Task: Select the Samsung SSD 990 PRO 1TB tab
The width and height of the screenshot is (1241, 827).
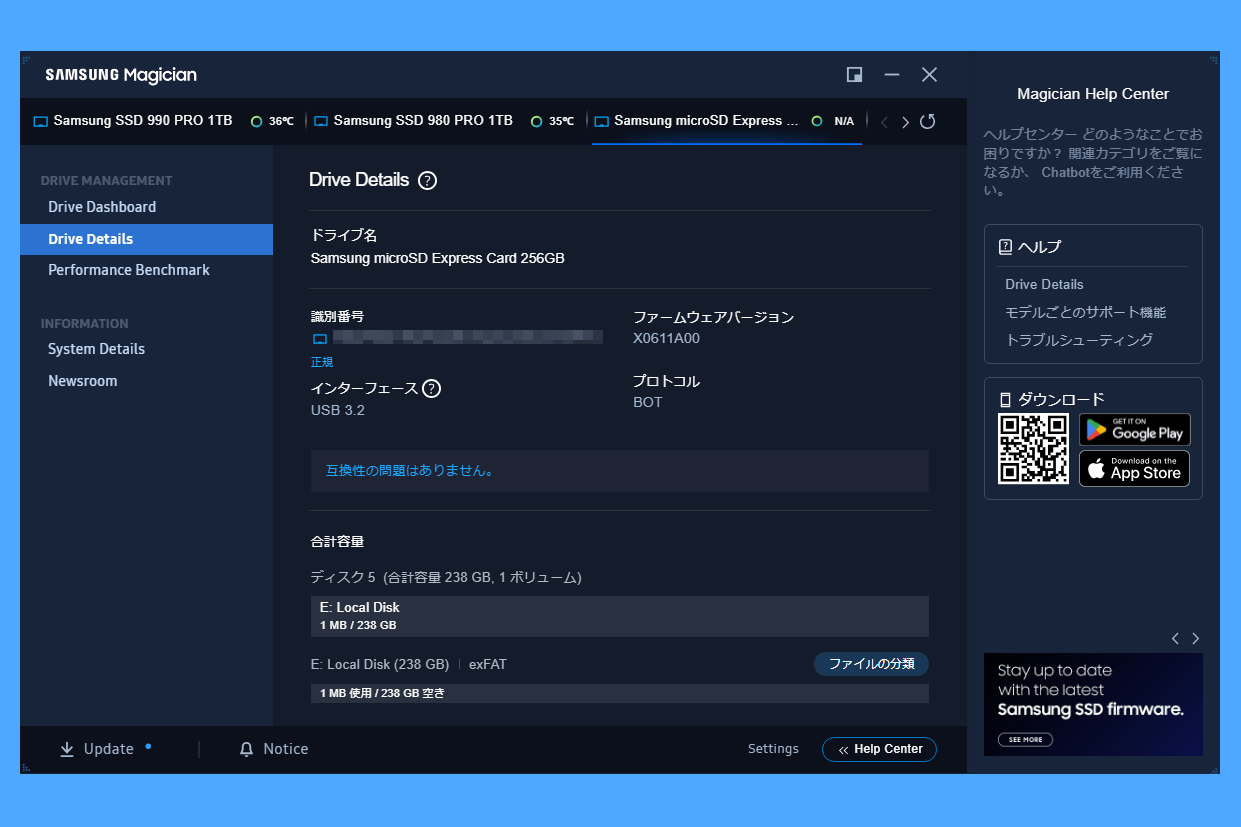Action: click(x=142, y=121)
